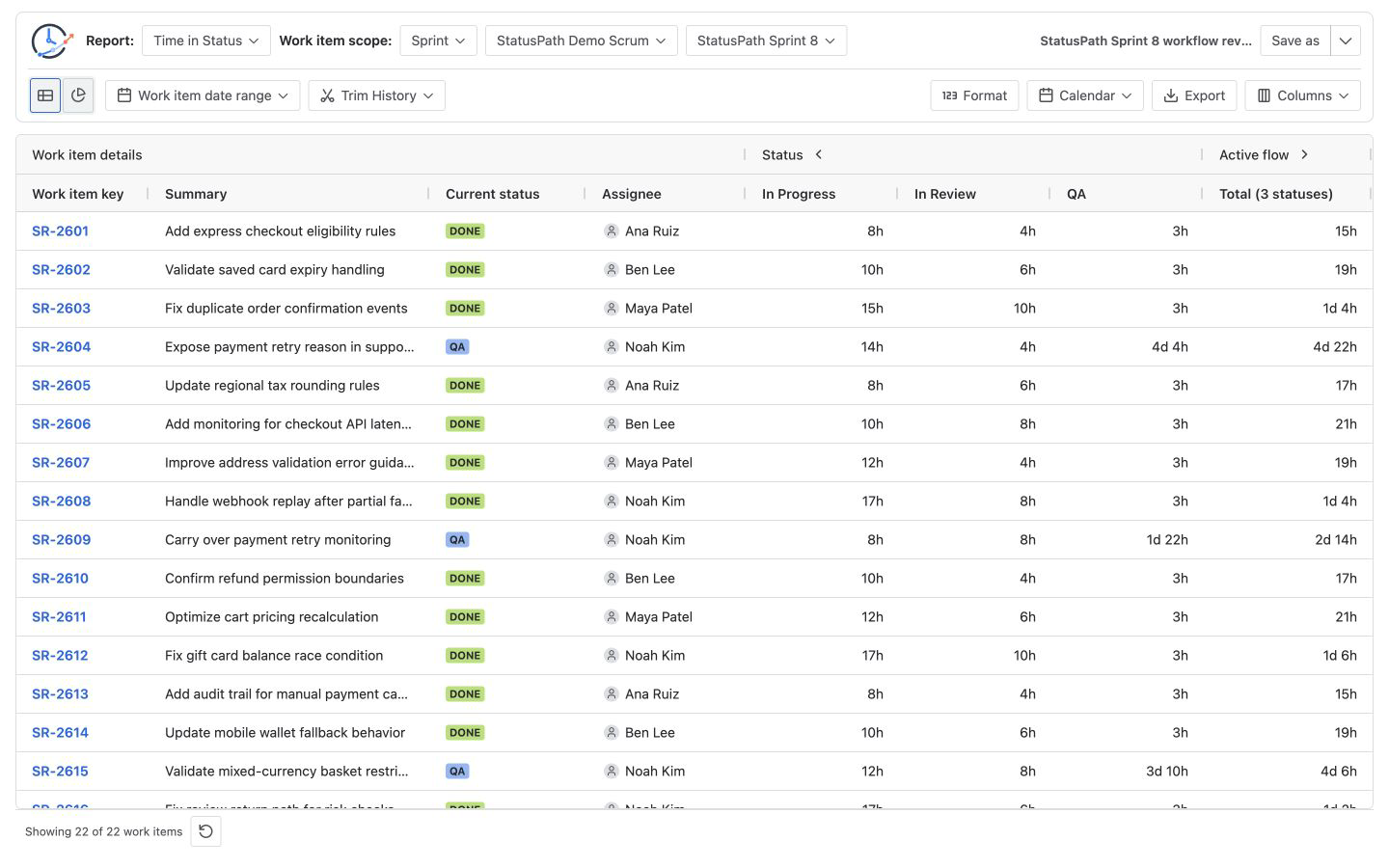Click the QA status badge for SR-2604
The height and width of the screenshot is (868, 1389).
[x=457, y=347]
